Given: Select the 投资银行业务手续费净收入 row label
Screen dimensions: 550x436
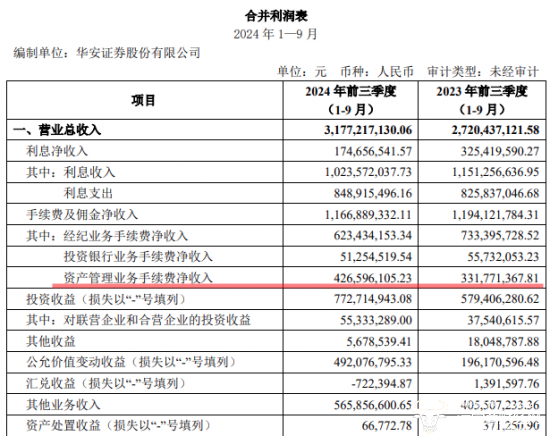Looking at the screenshot, I should click(138, 256).
